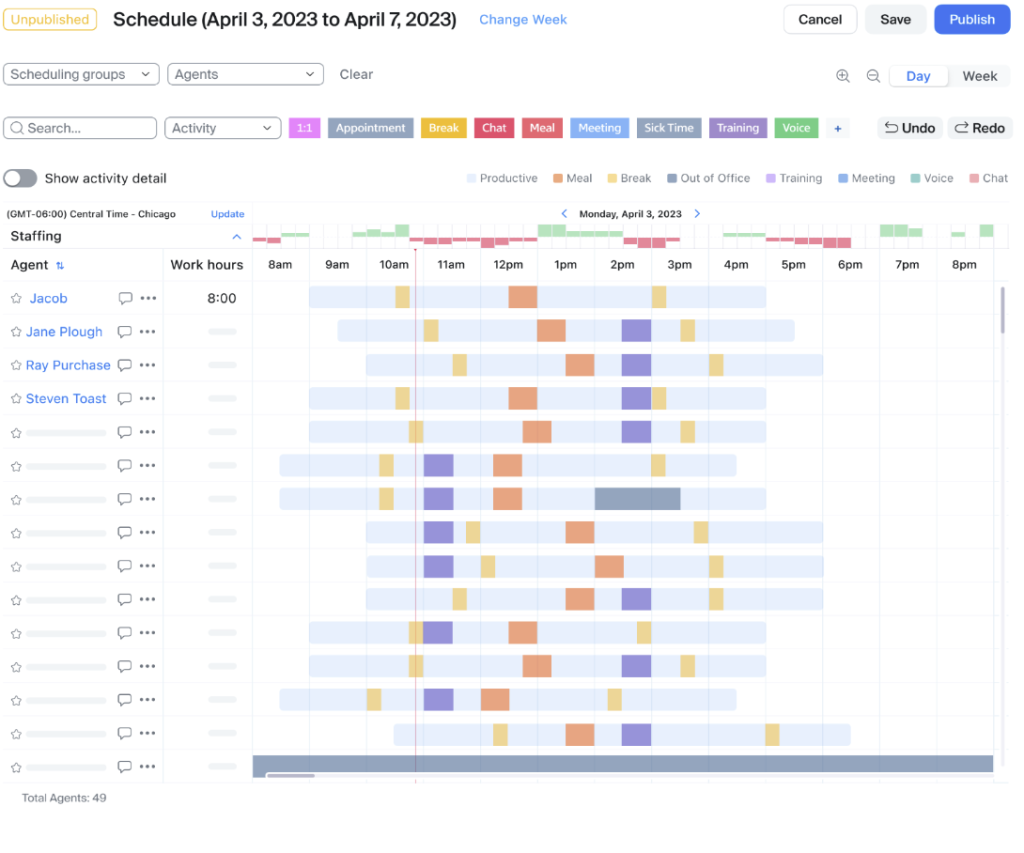Add activity with the plus icon

pyautogui.click(x=838, y=128)
